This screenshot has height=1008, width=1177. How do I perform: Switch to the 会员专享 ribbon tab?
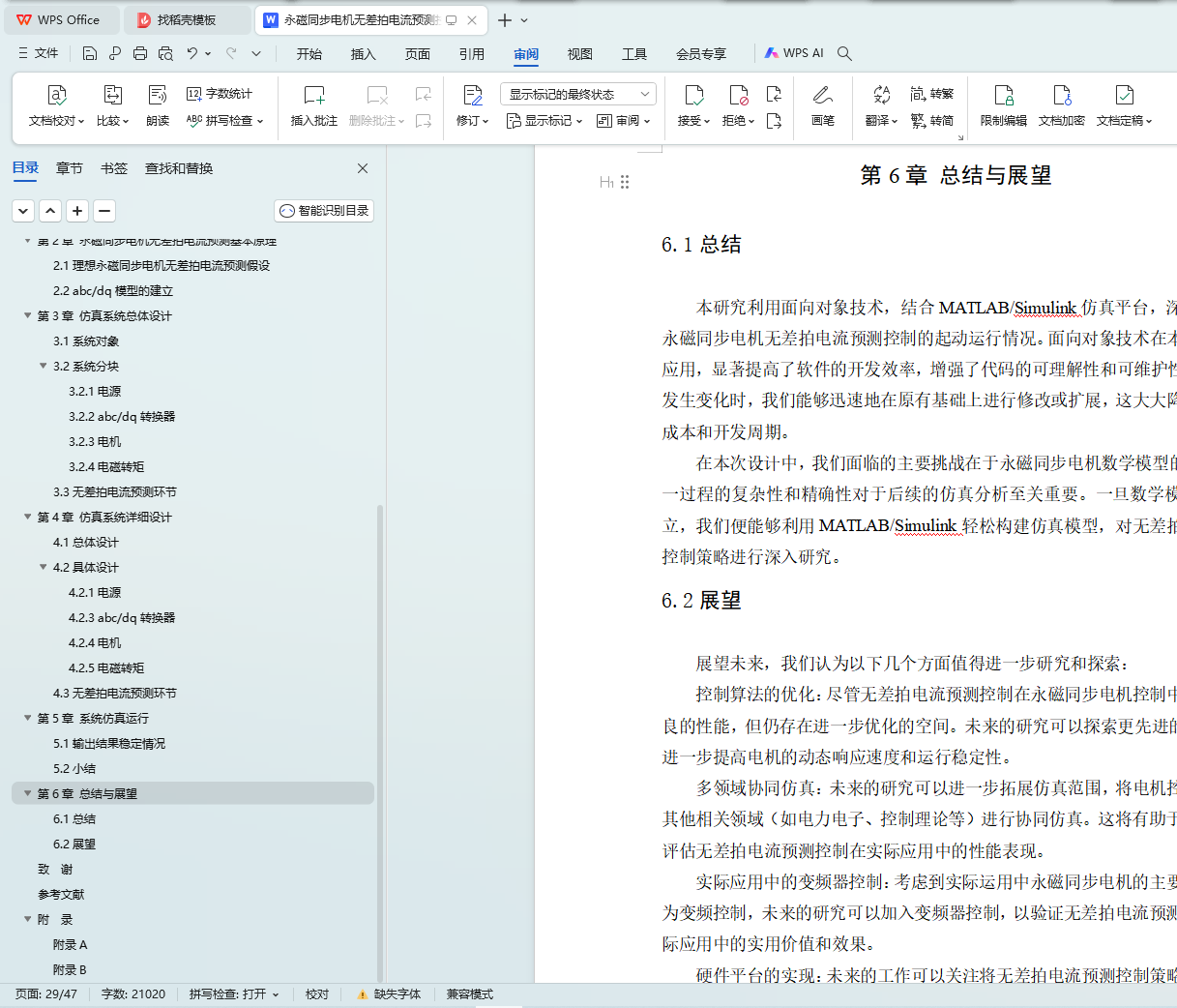point(701,54)
